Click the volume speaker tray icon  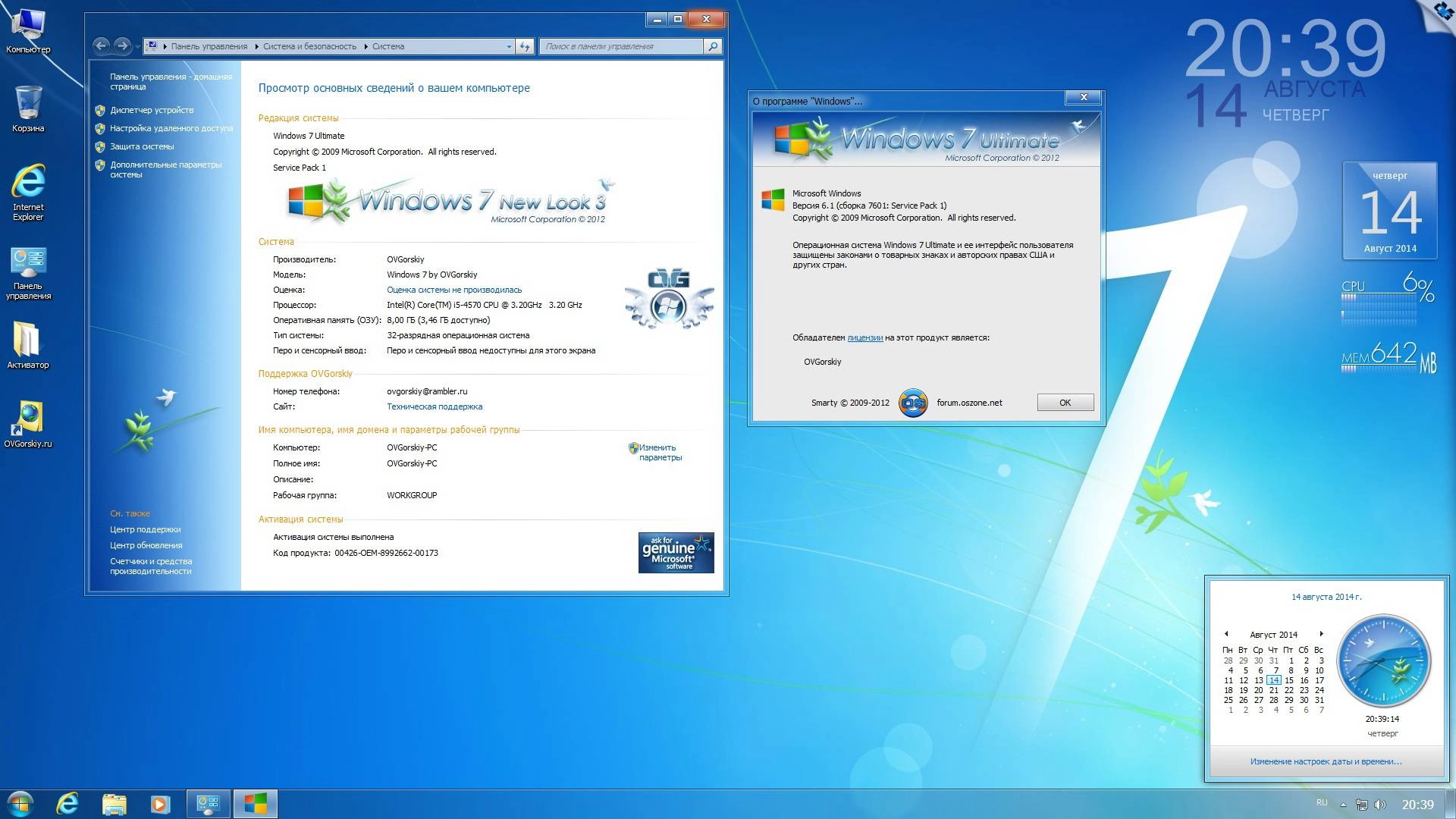(1379, 805)
